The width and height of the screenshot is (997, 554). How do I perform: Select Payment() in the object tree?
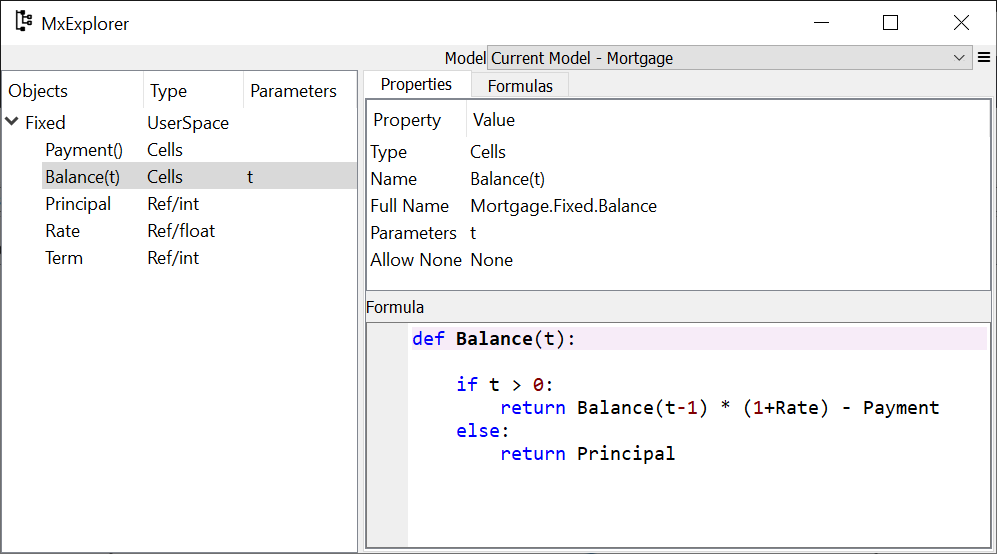pos(83,150)
